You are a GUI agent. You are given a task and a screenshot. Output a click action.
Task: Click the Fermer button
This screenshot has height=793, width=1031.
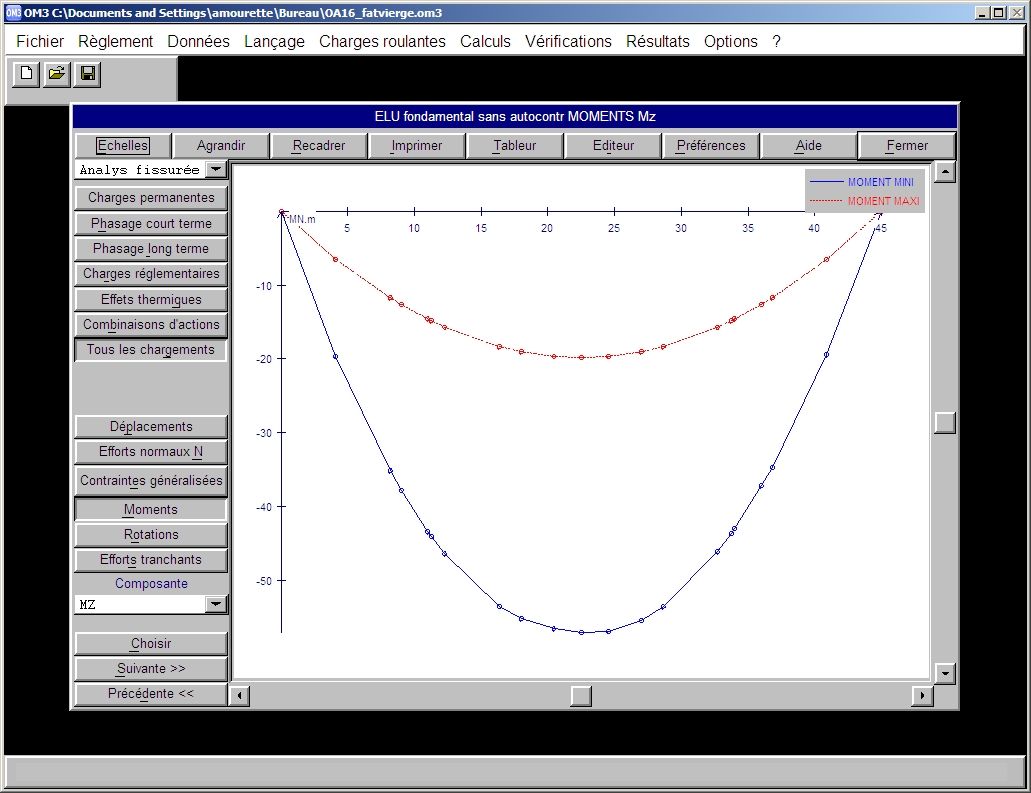pos(907,145)
